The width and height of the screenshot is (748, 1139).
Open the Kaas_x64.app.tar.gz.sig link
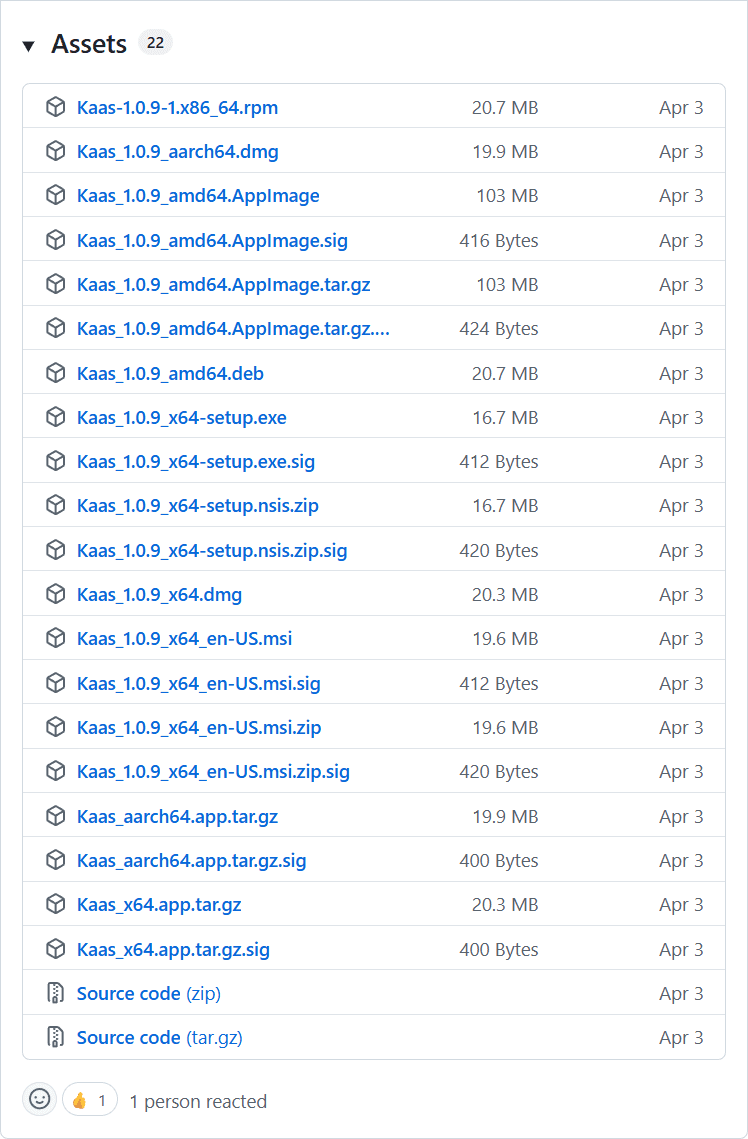(173, 949)
